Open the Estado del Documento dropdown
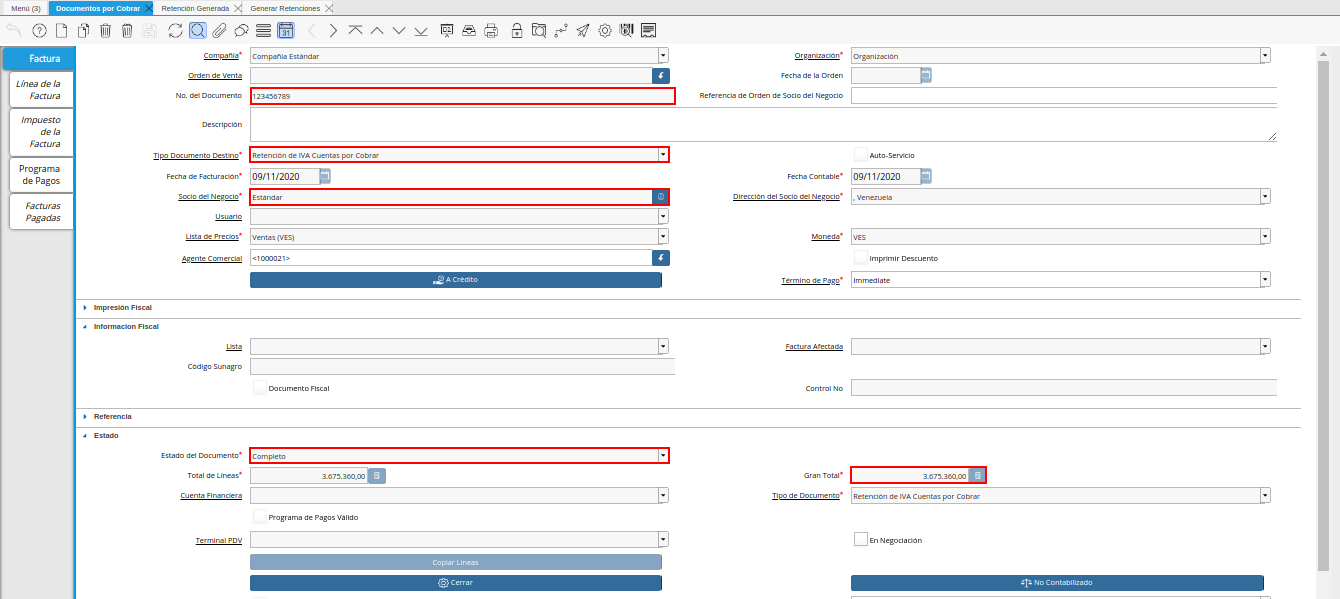Viewport: 1340px width, 599px height. click(x=662, y=456)
